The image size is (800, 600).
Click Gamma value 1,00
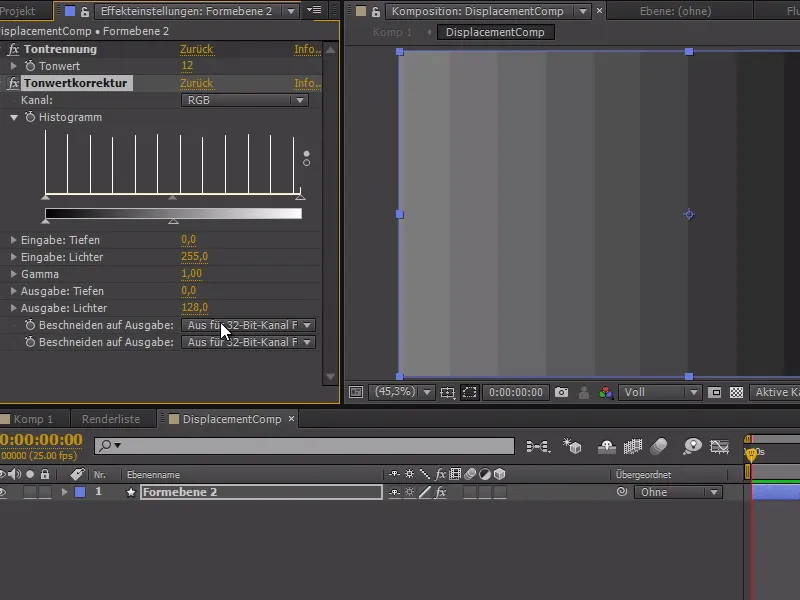pyautogui.click(x=191, y=273)
